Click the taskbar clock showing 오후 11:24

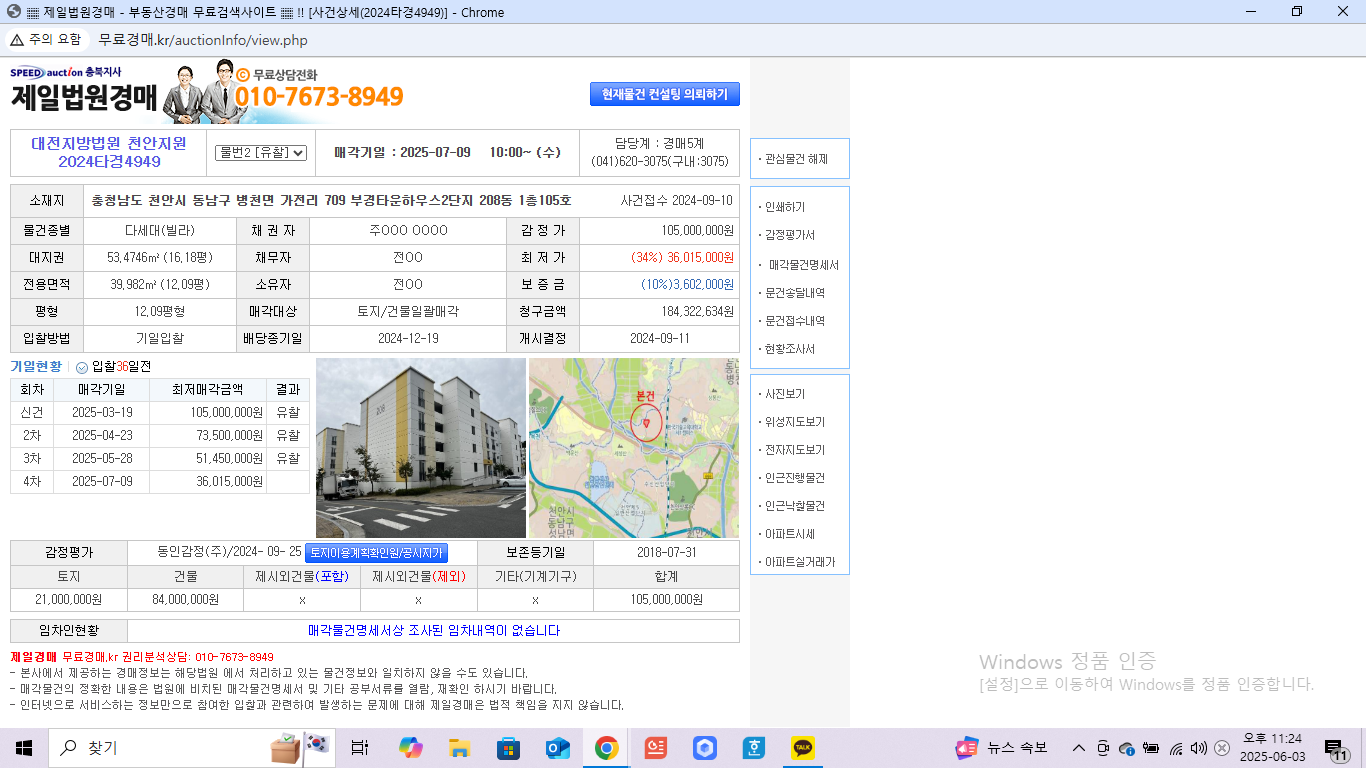[1272, 748]
